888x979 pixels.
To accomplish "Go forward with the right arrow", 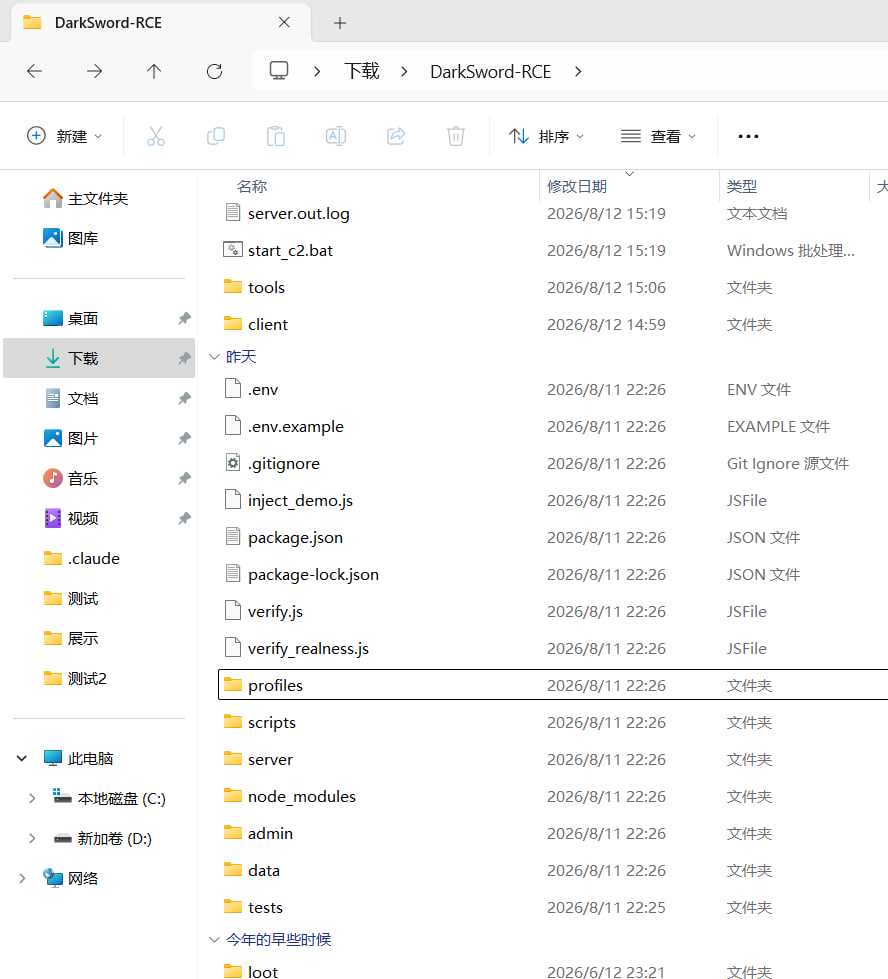I will [x=94, y=71].
